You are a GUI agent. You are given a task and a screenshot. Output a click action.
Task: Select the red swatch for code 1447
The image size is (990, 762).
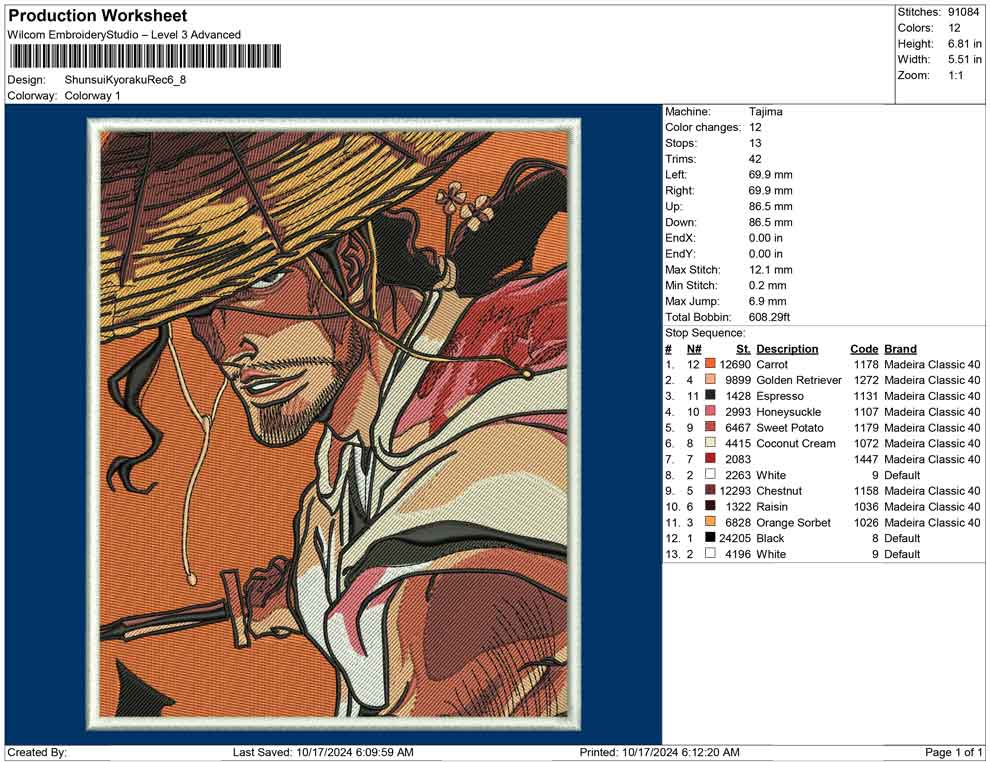pos(710,459)
